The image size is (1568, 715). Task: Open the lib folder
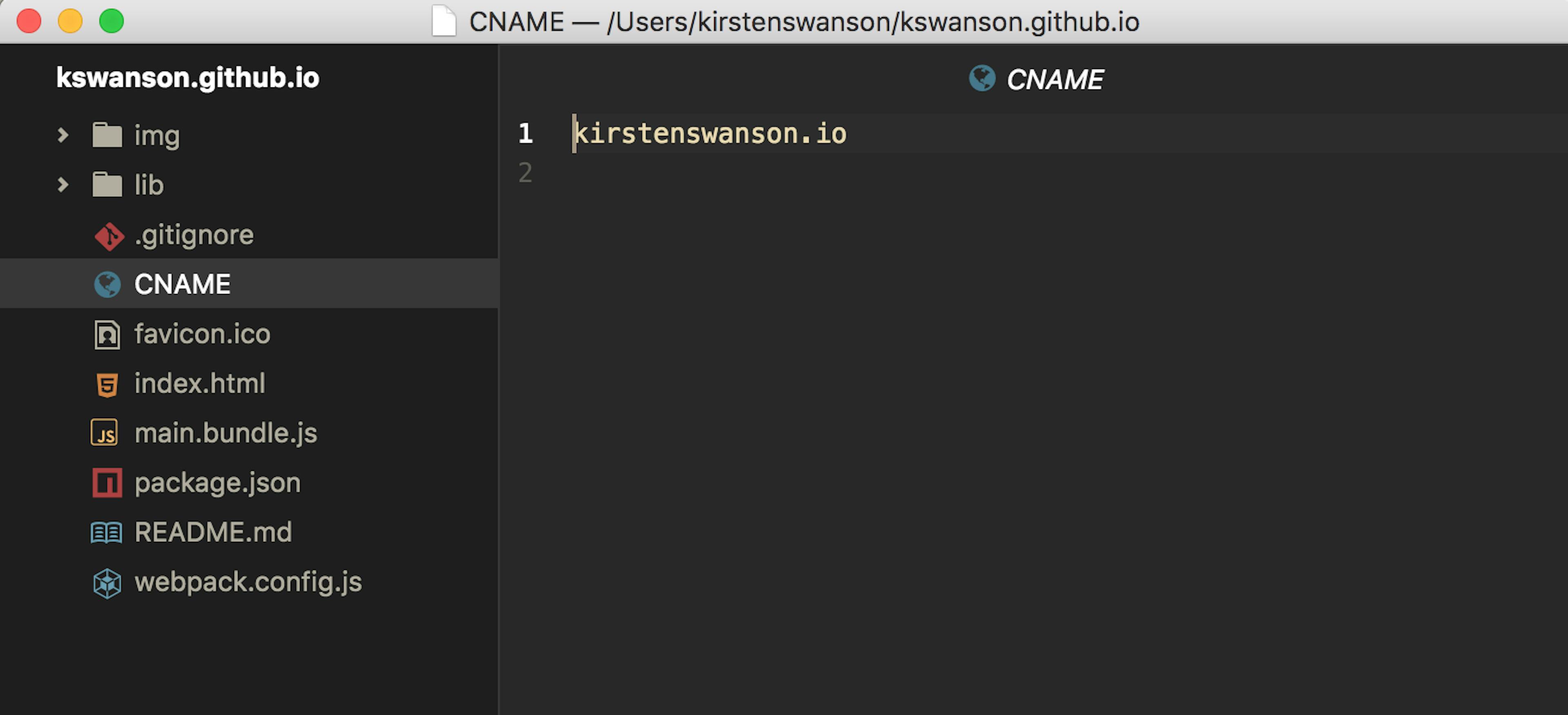[x=149, y=185]
